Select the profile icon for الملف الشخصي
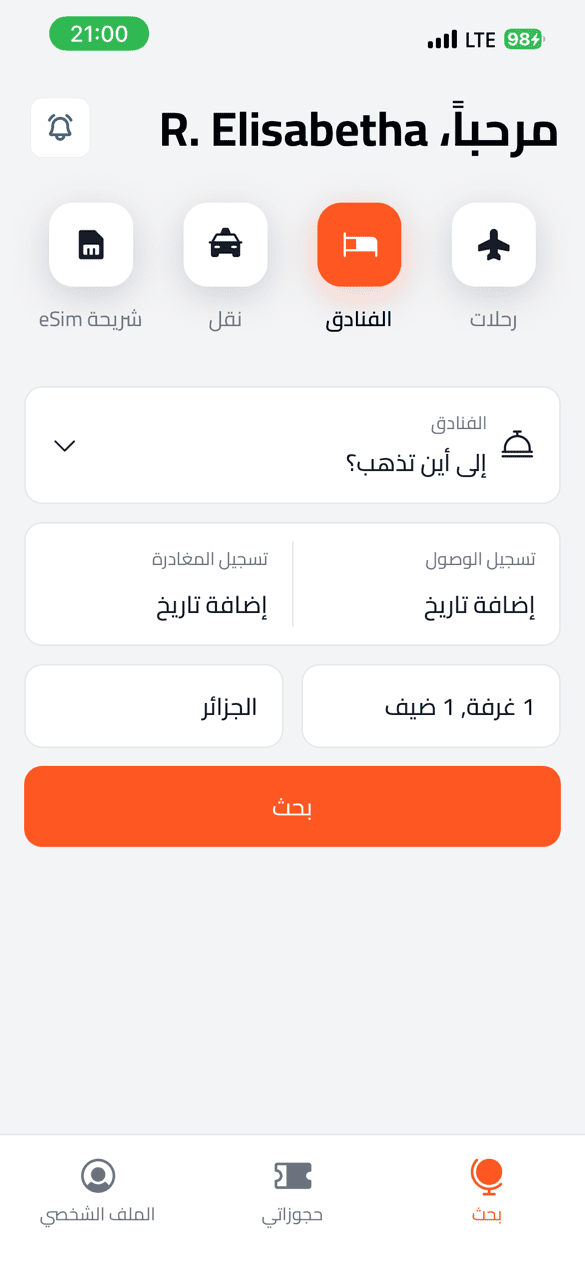Screen dimensions: 585x1266 pos(97,1176)
